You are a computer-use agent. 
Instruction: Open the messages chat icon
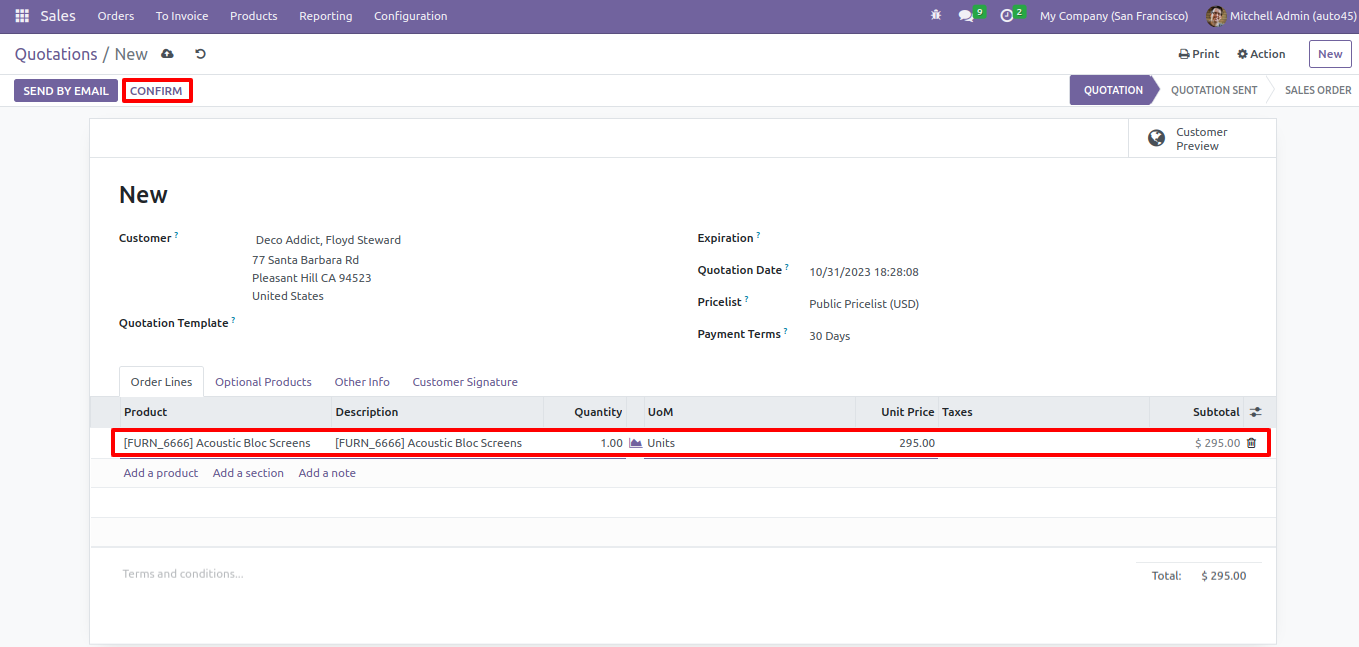point(965,16)
